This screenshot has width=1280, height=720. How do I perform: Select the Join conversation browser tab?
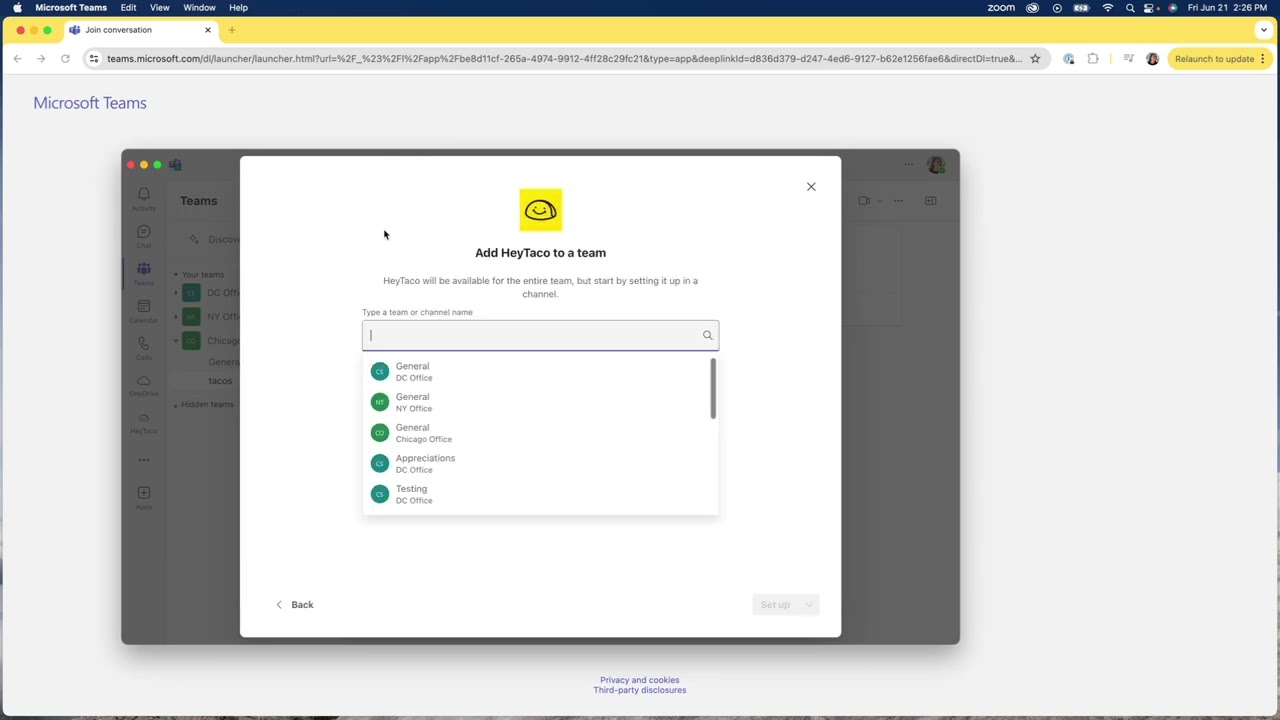140,30
